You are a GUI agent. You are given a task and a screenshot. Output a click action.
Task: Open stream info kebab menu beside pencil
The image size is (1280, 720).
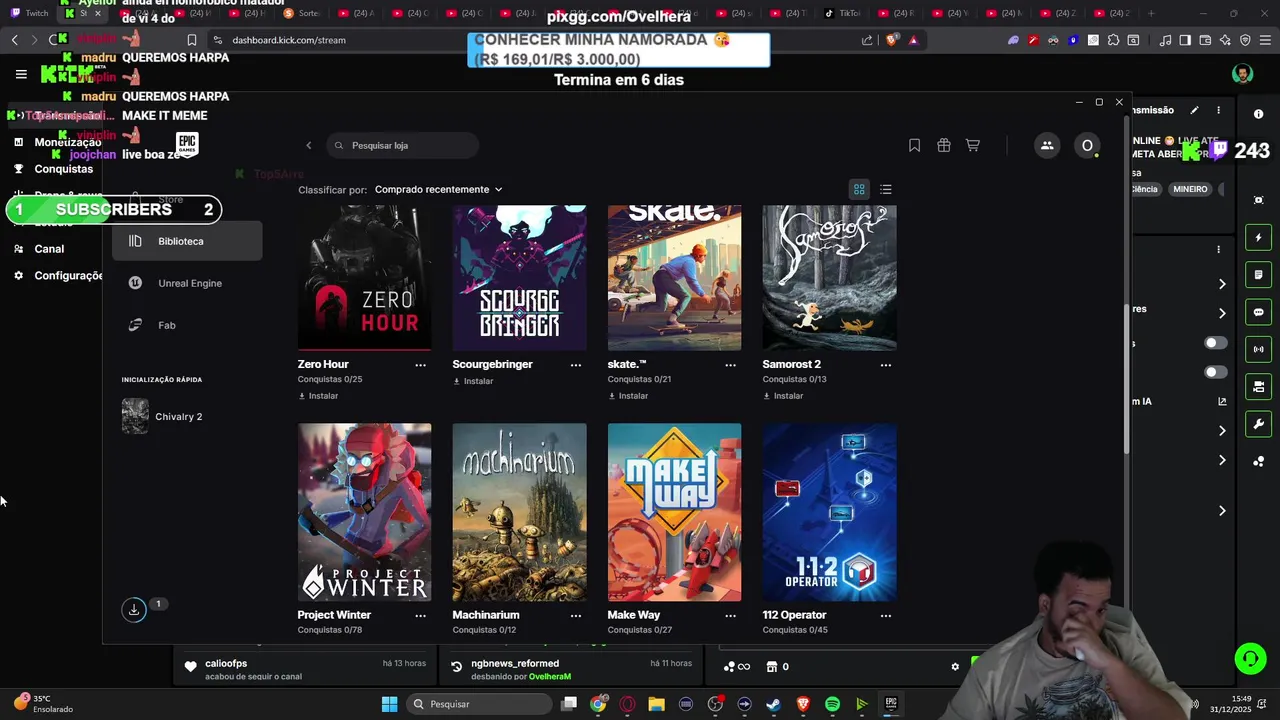click(x=1218, y=110)
